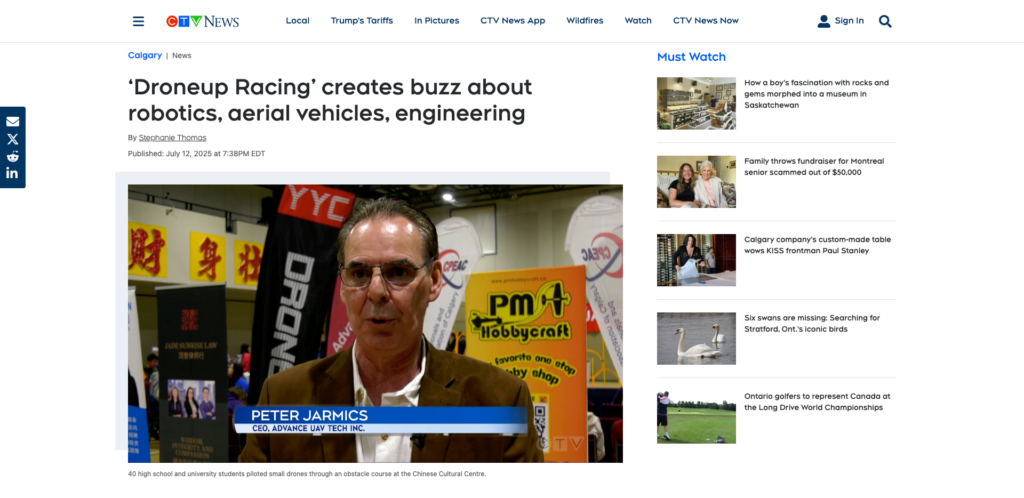Click the Calgary breadcrumb link
The height and width of the screenshot is (498, 1024).
145,55
